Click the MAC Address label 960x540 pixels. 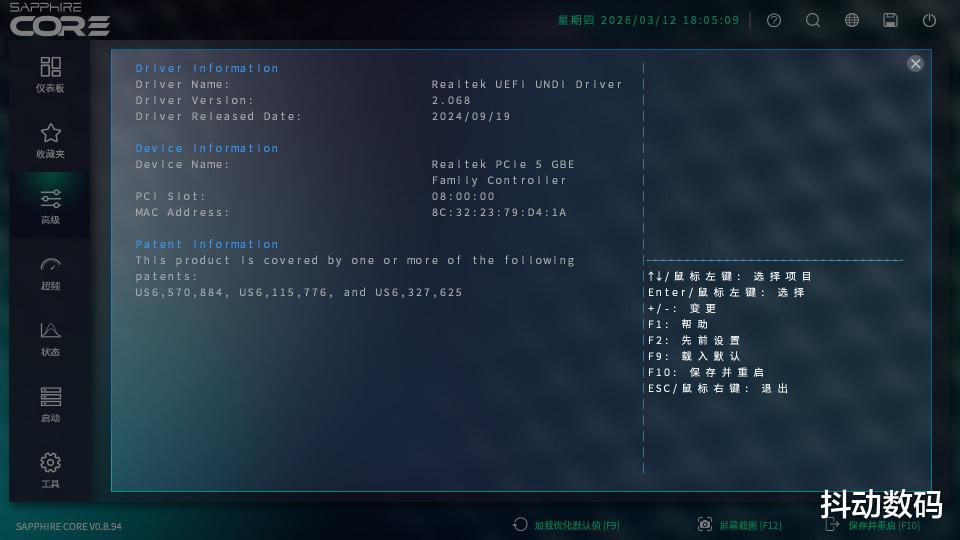pyautogui.click(x=182, y=212)
